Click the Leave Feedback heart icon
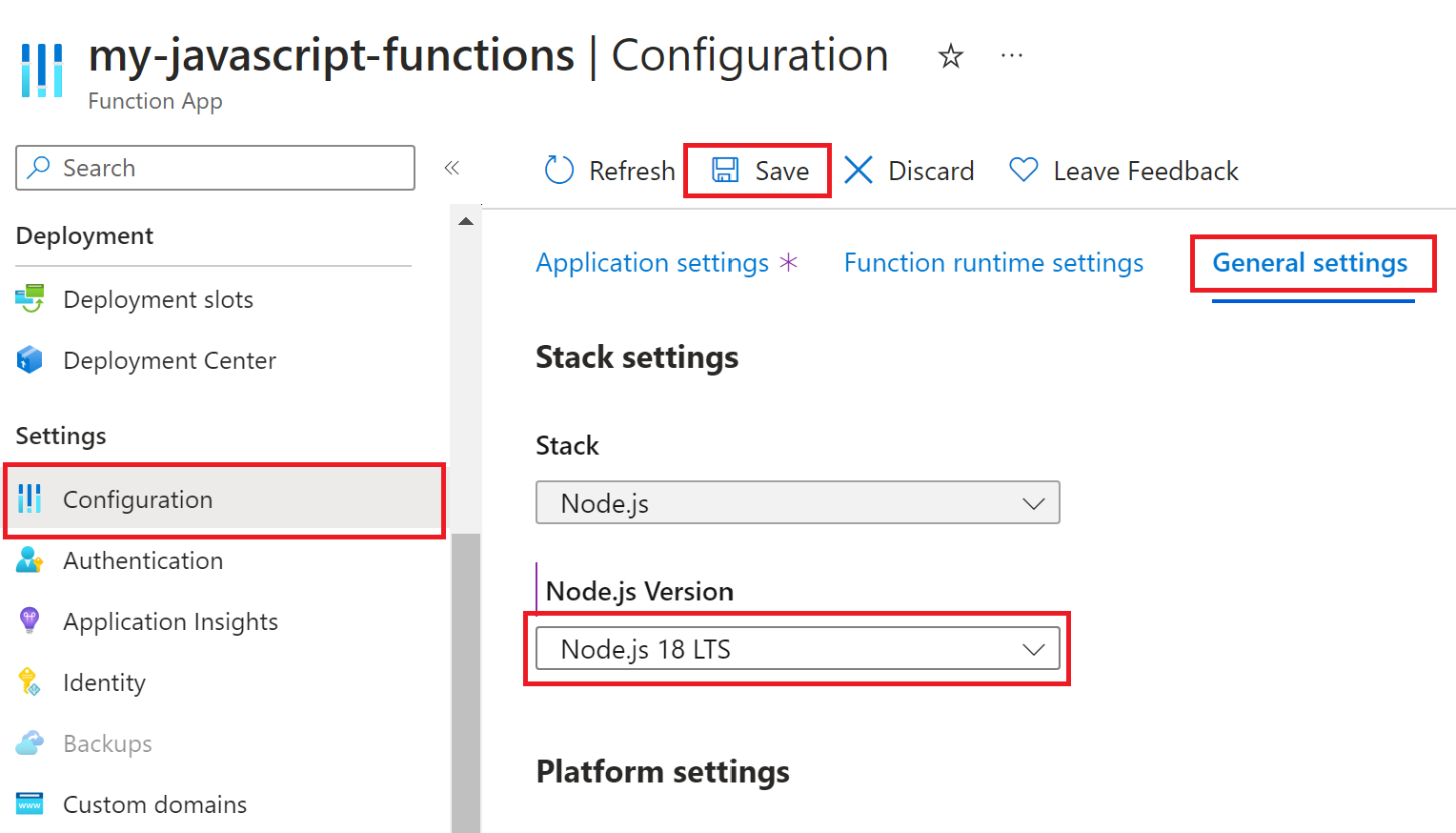The width and height of the screenshot is (1456, 833). point(1023,171)
